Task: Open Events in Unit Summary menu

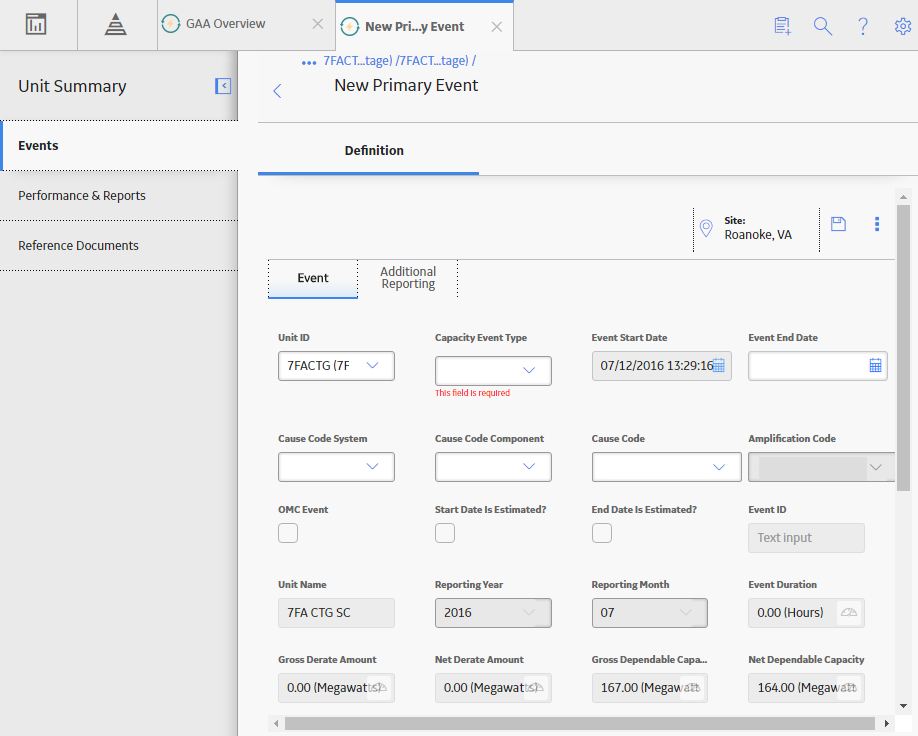Action: click(120, 146)
